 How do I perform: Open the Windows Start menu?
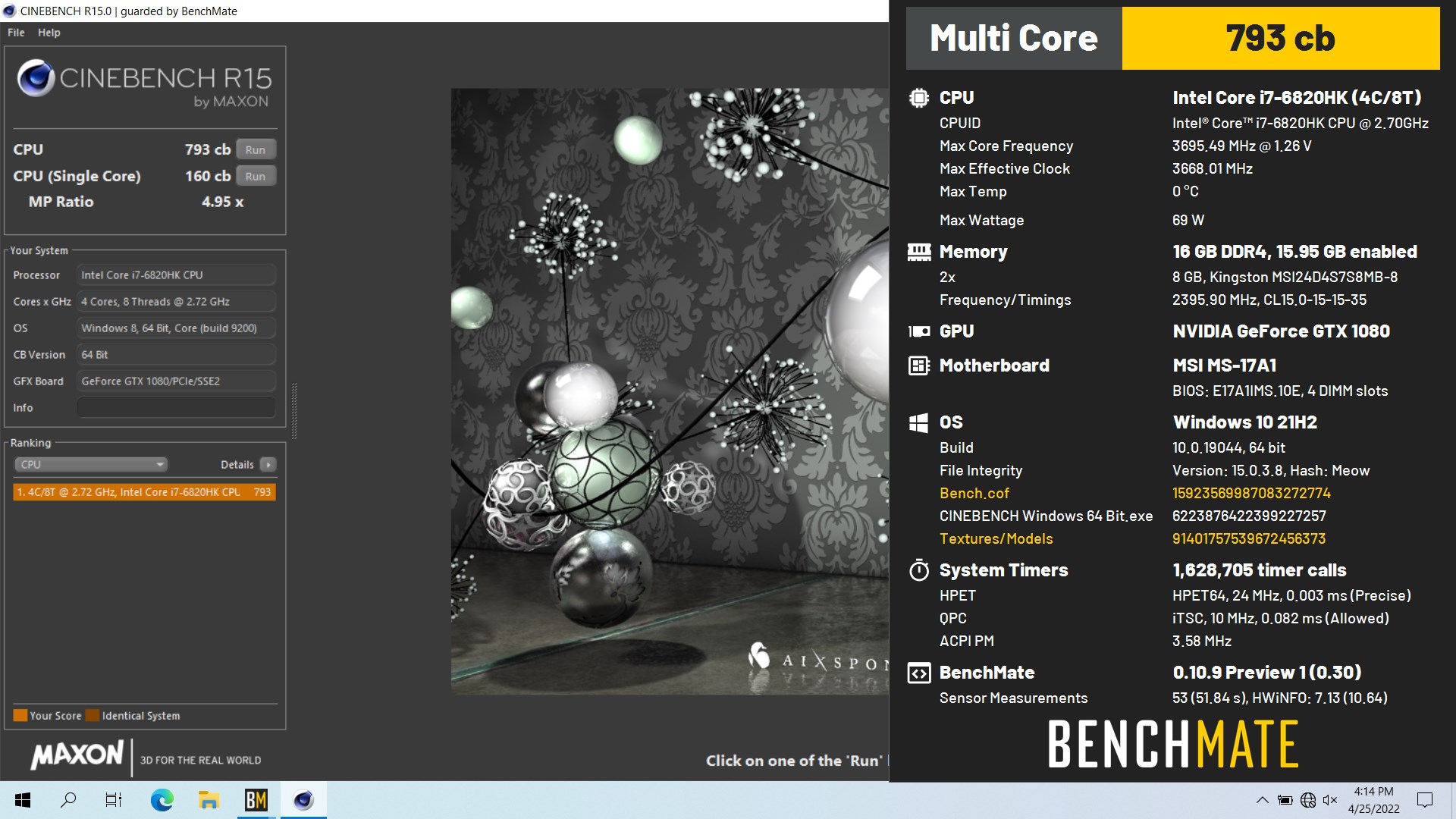[x=23, y=800]
